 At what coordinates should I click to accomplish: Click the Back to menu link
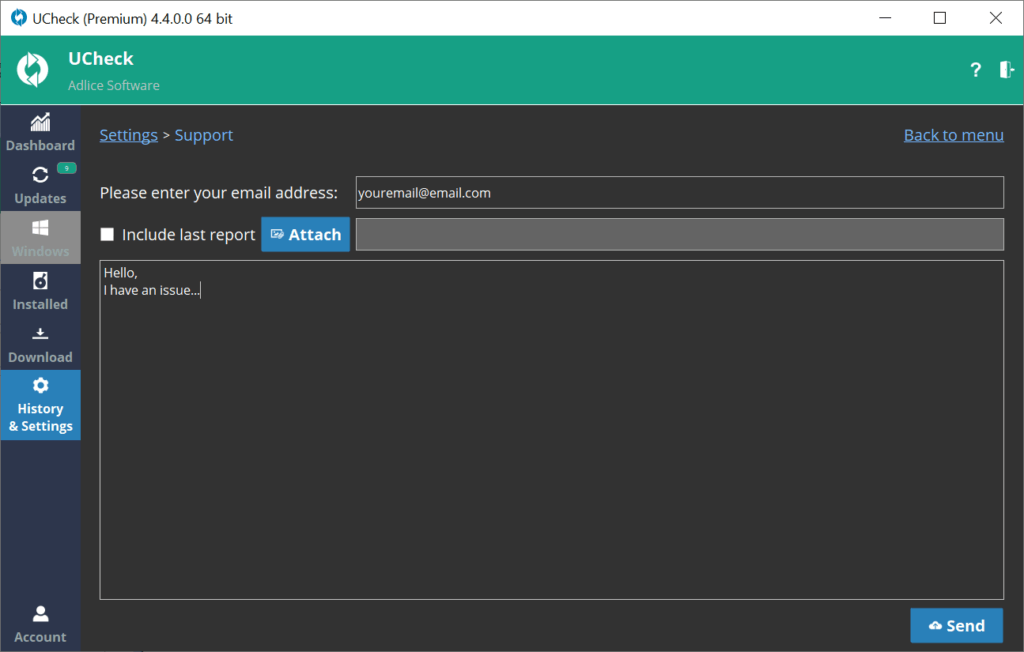tap(953, 135)
